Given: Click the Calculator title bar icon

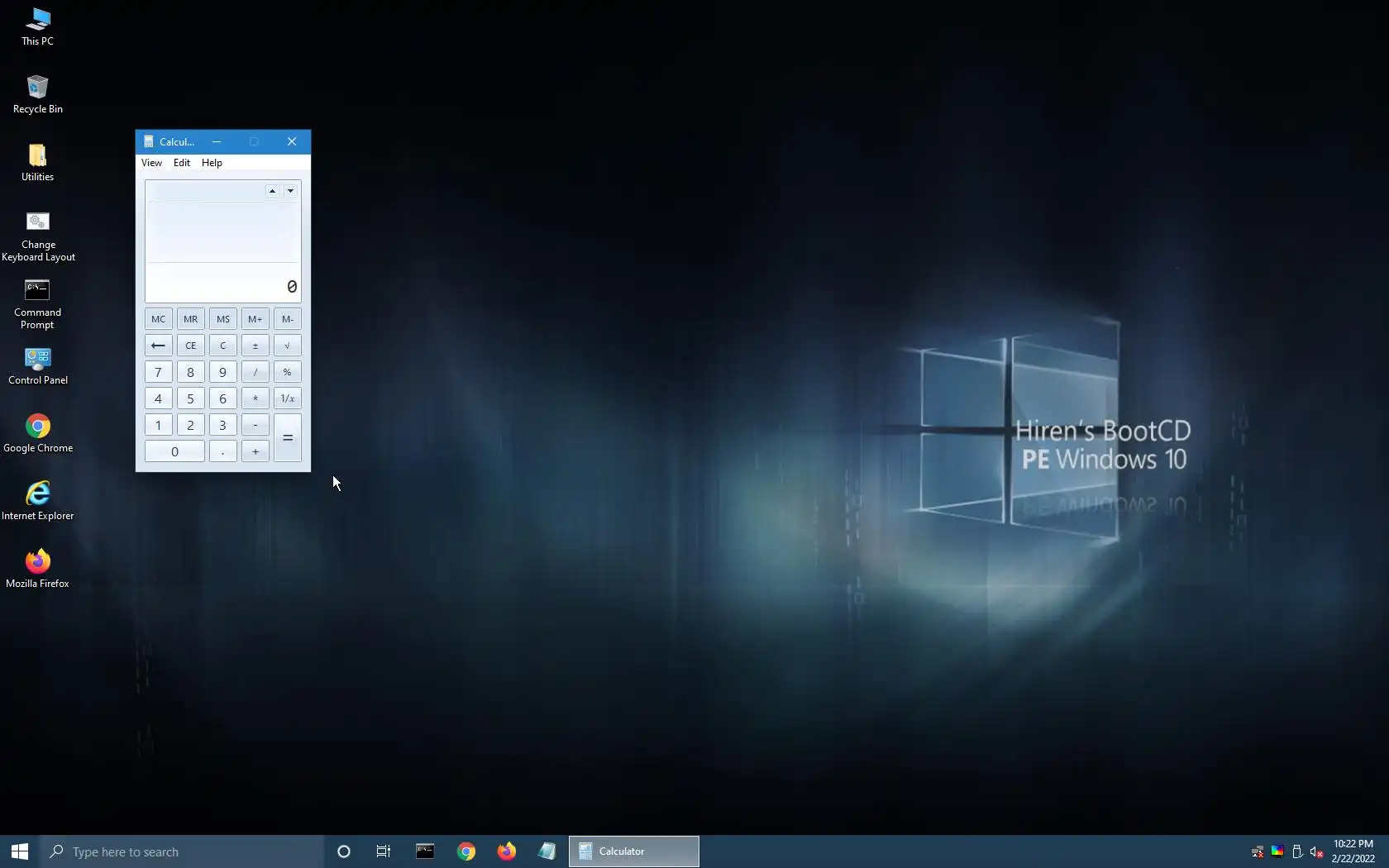Looking at the screenshot, I should [149, 141].
